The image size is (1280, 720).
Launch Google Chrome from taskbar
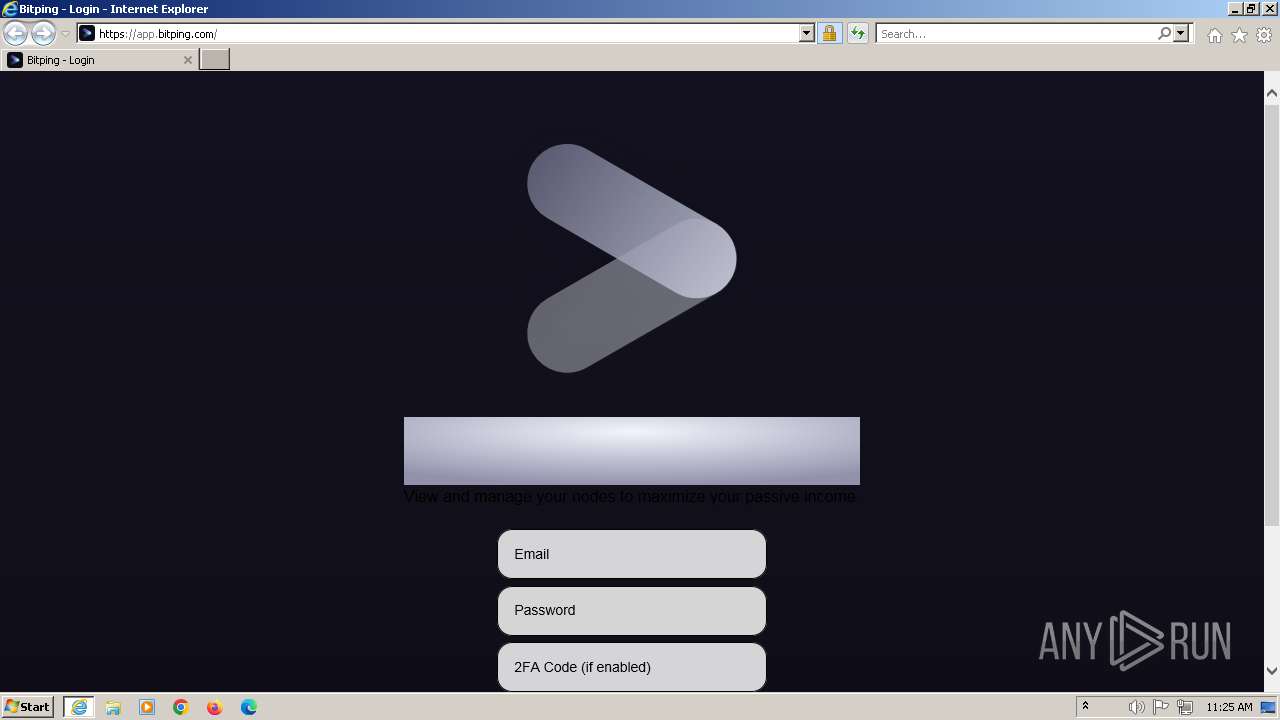181,707
